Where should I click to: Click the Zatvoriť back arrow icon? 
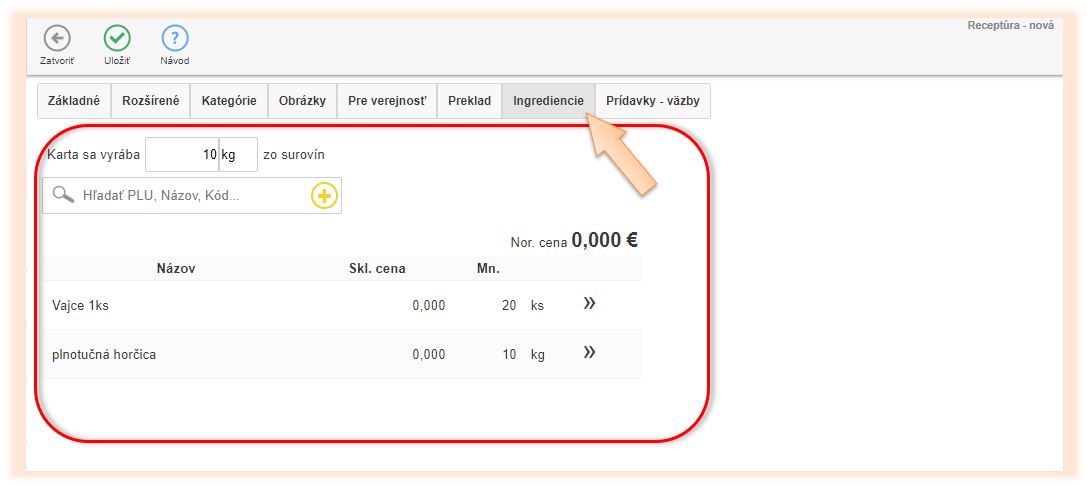(57, 39)
